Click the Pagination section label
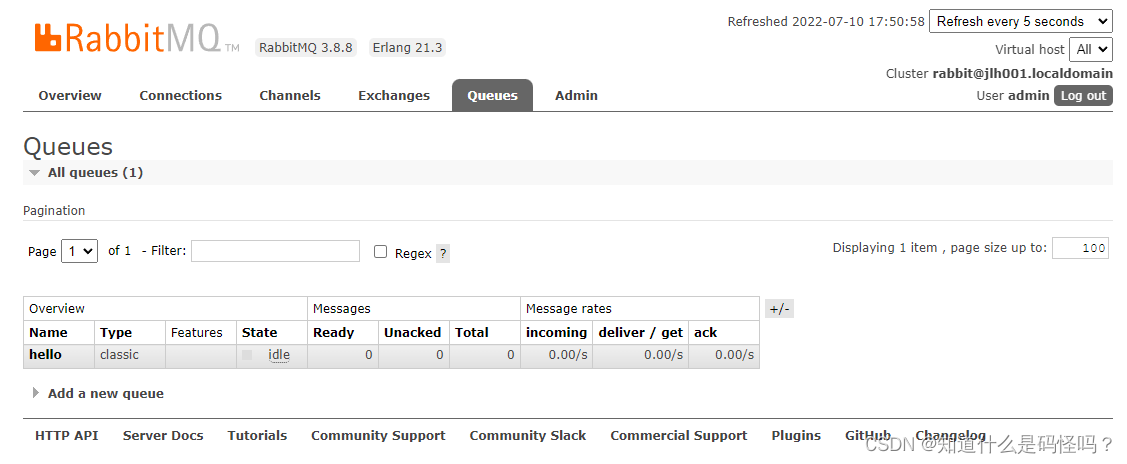 click(x=54, y=210)
